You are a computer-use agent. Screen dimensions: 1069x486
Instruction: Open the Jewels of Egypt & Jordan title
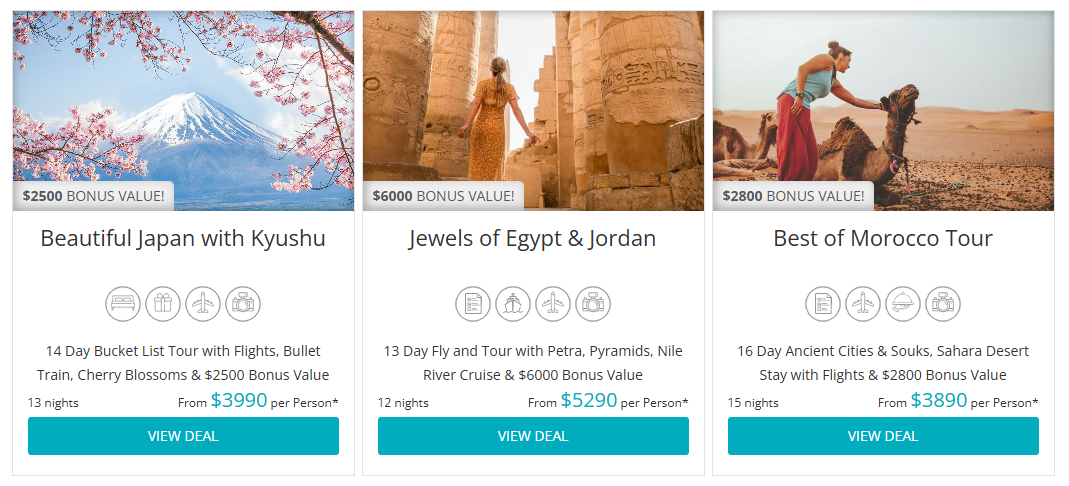(x=533, y=239)
